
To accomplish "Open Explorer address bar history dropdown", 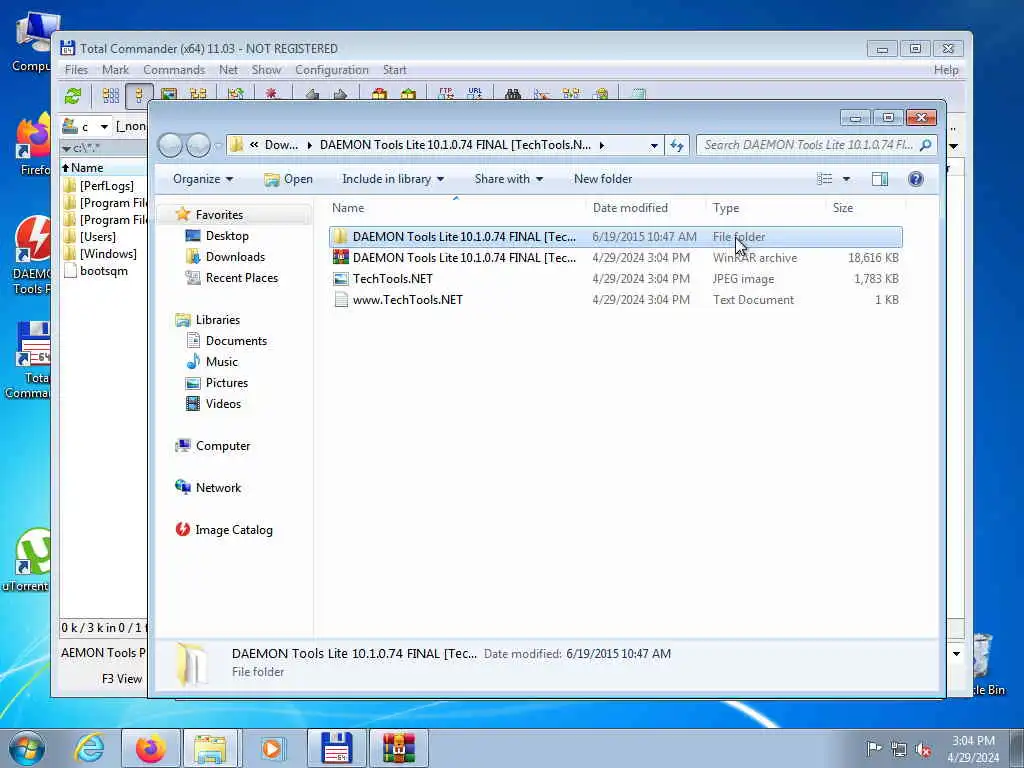I will tap(654, 146).
